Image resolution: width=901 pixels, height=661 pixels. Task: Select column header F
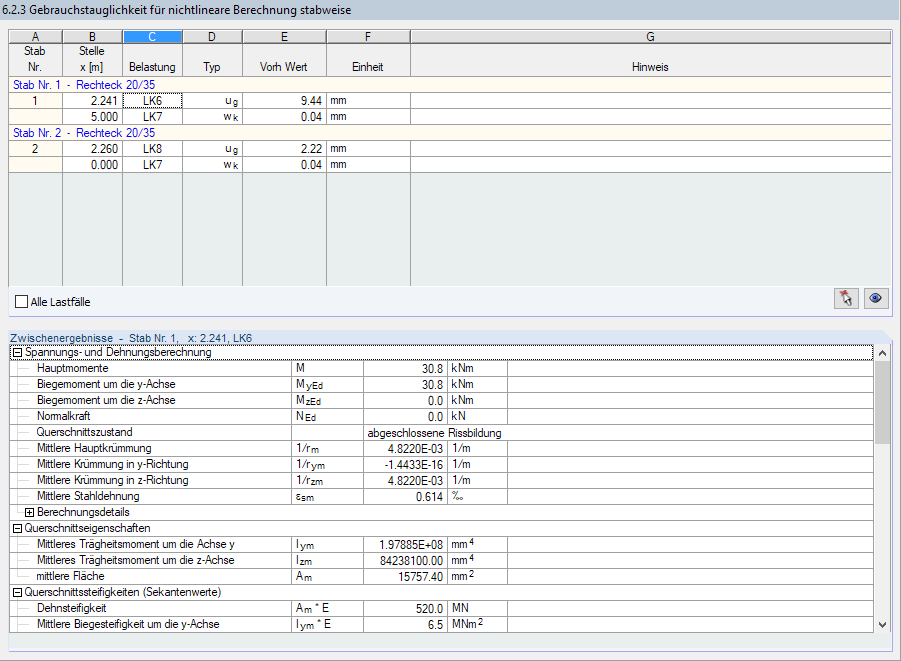pyautogui.click(x=368, y=37)
